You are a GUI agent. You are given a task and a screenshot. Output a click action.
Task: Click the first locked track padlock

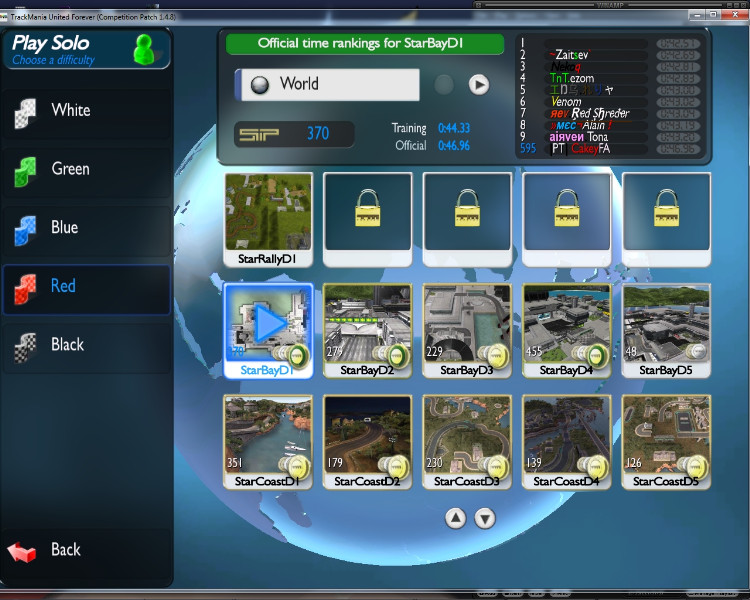367,212
